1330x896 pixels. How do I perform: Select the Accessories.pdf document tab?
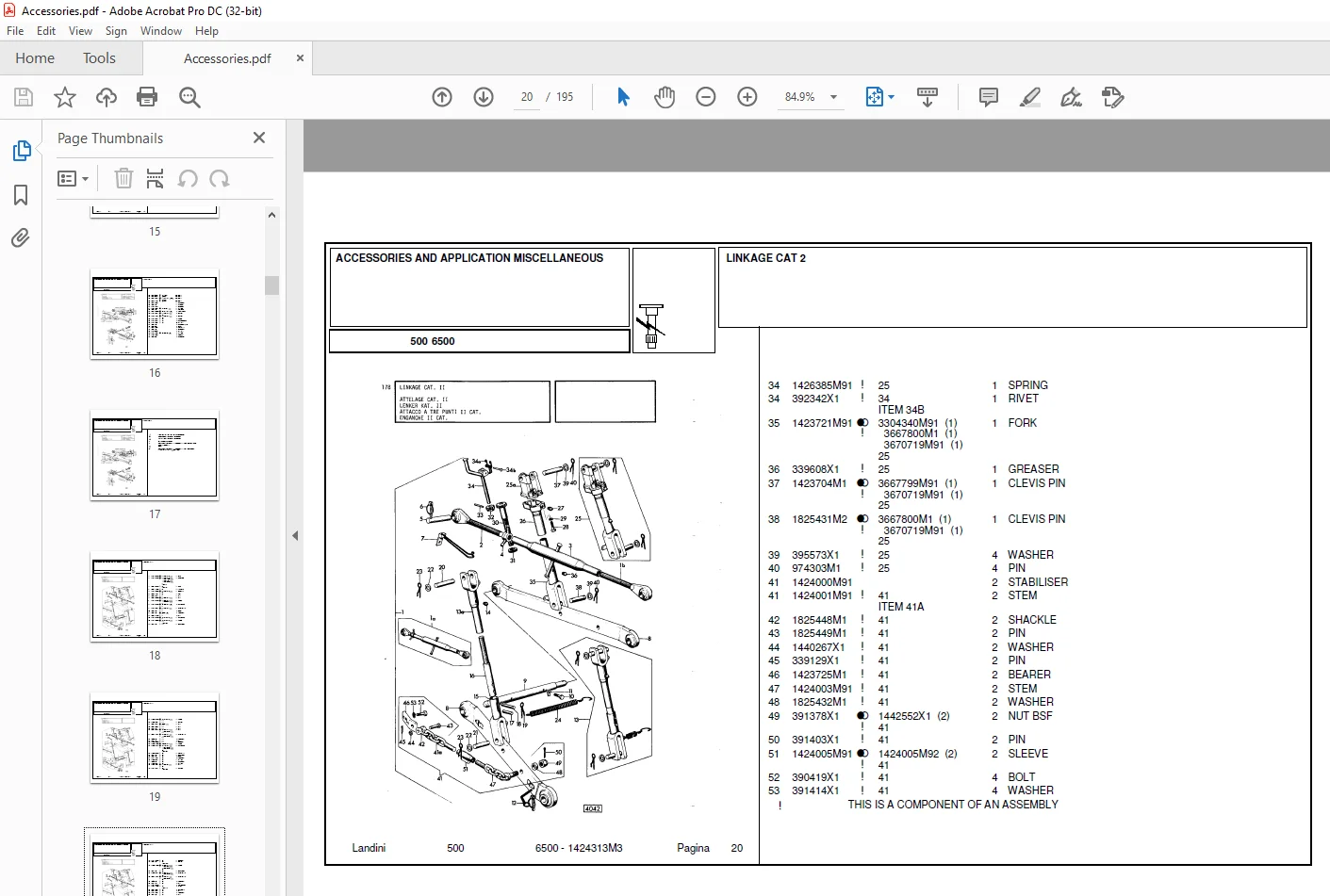(x=227, y=58)
